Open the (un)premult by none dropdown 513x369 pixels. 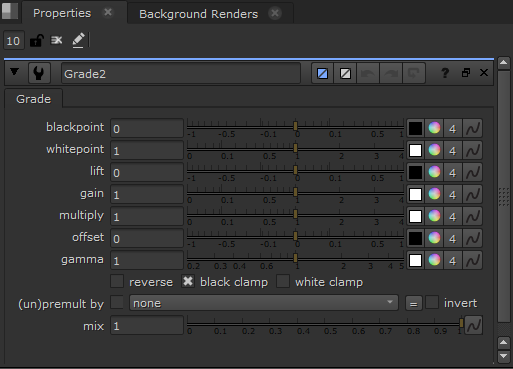point(264,303)
